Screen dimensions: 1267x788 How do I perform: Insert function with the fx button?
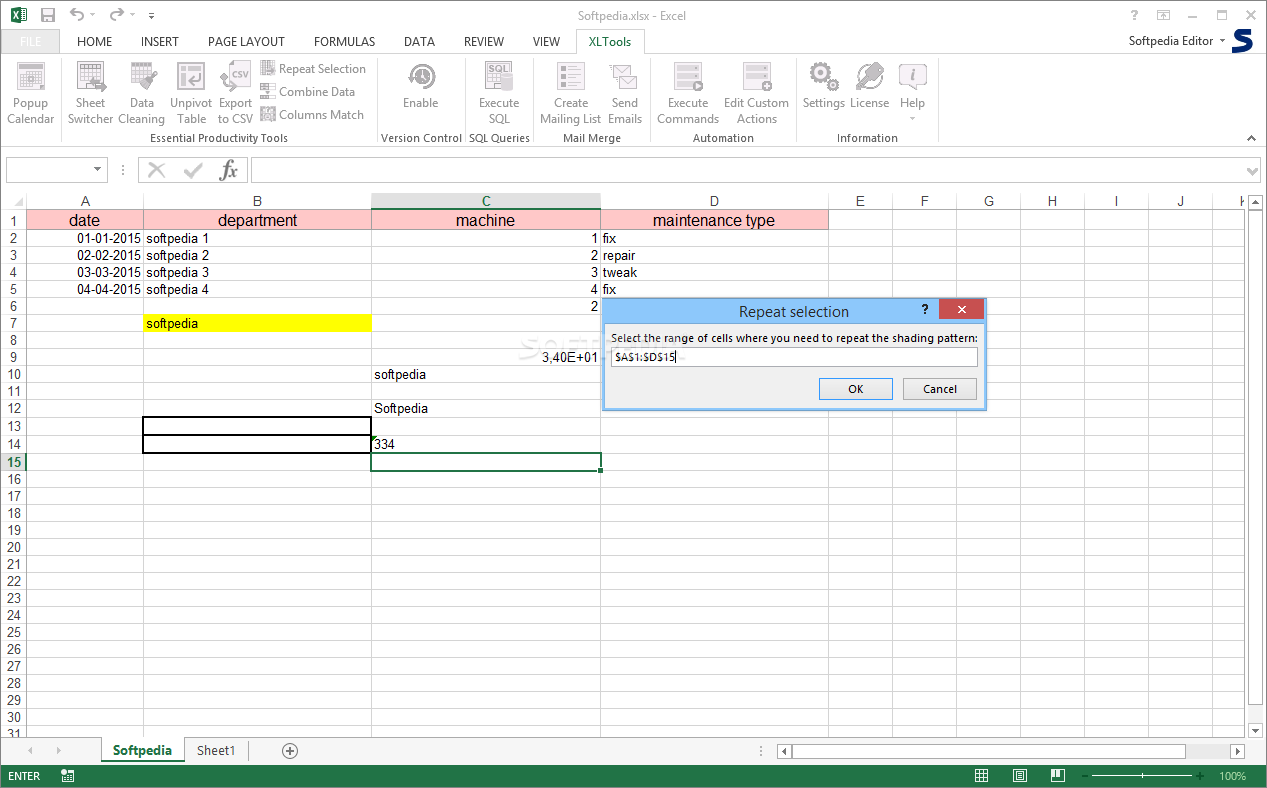tap(229, 170)
